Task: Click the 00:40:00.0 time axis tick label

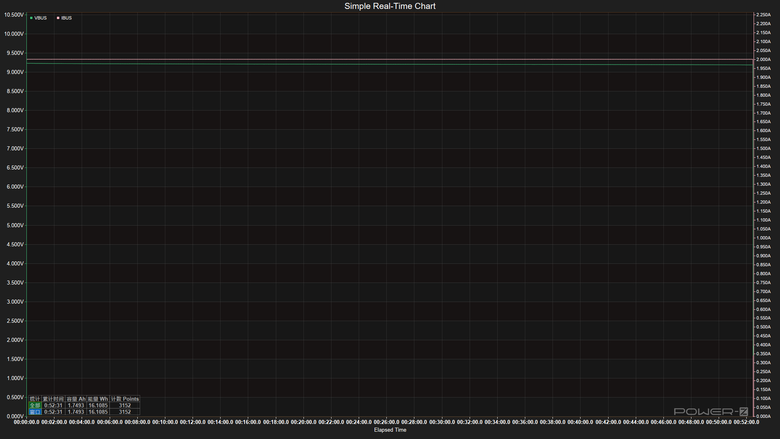Action: pos(580,422)
